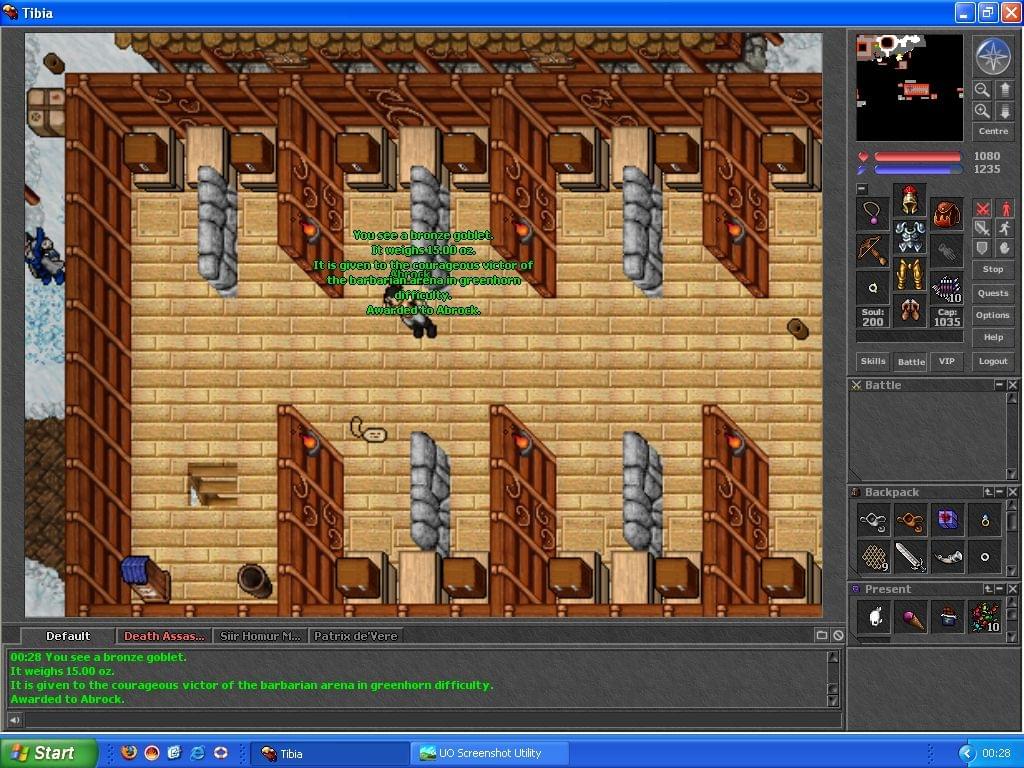Open the Options menu
The height and width of the screenshot is (768, 1024).
993,315
